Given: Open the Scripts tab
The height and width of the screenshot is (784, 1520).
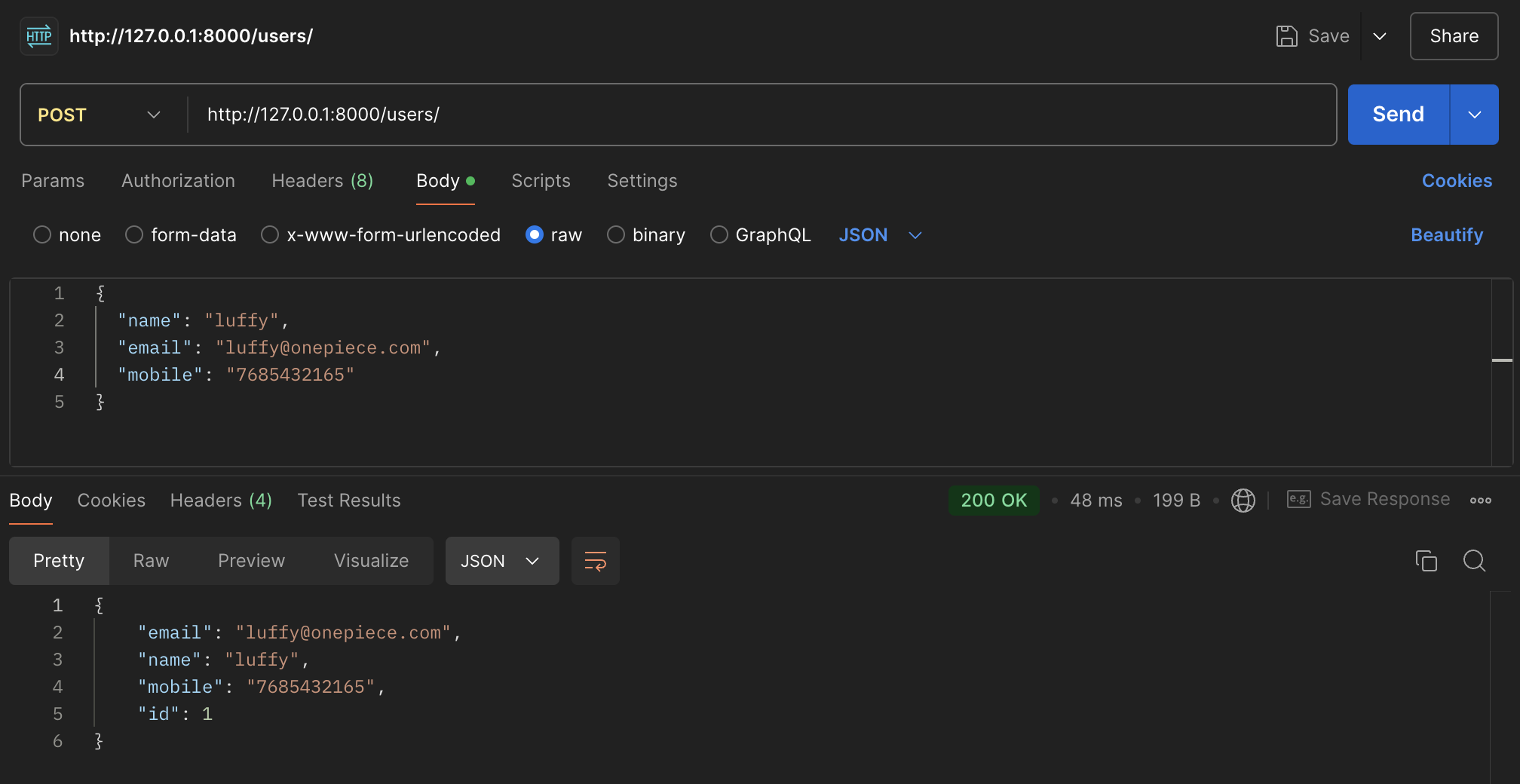Looking at the screenshot, I should [541, 181].
